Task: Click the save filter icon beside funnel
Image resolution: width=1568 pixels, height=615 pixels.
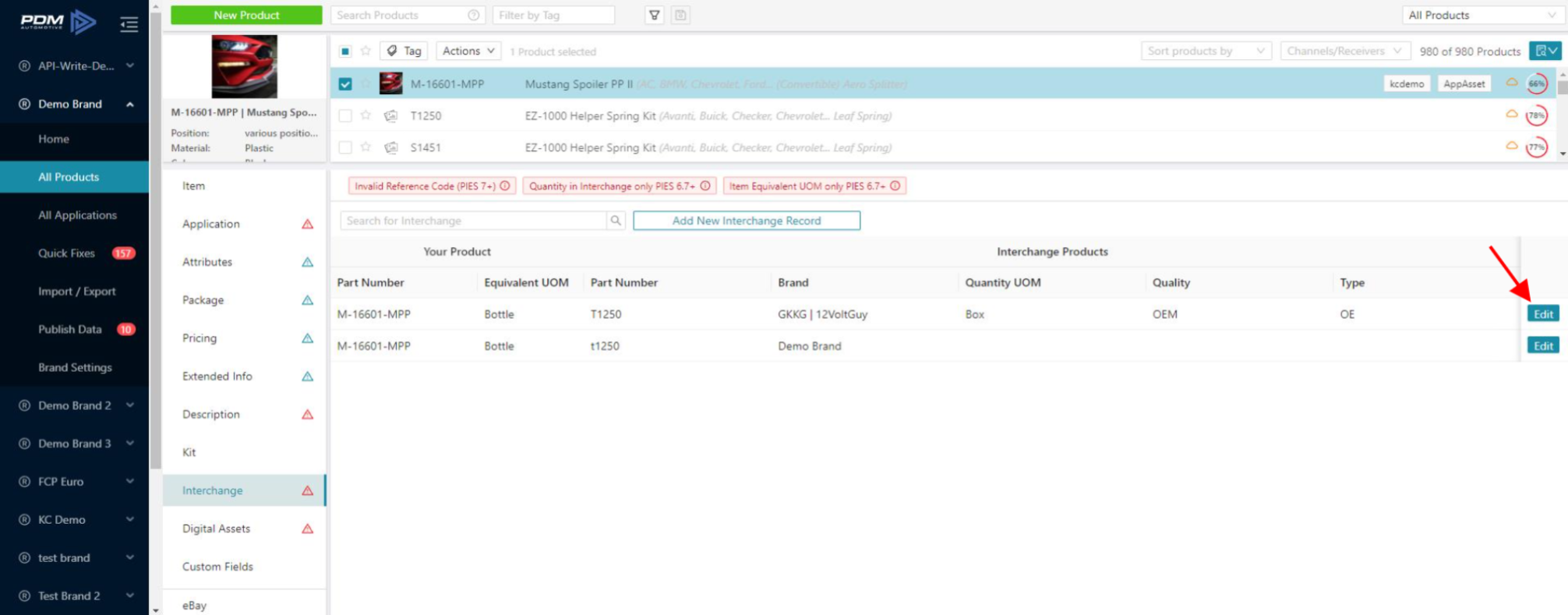Action: pyautogui.click(x=680, y=15)
